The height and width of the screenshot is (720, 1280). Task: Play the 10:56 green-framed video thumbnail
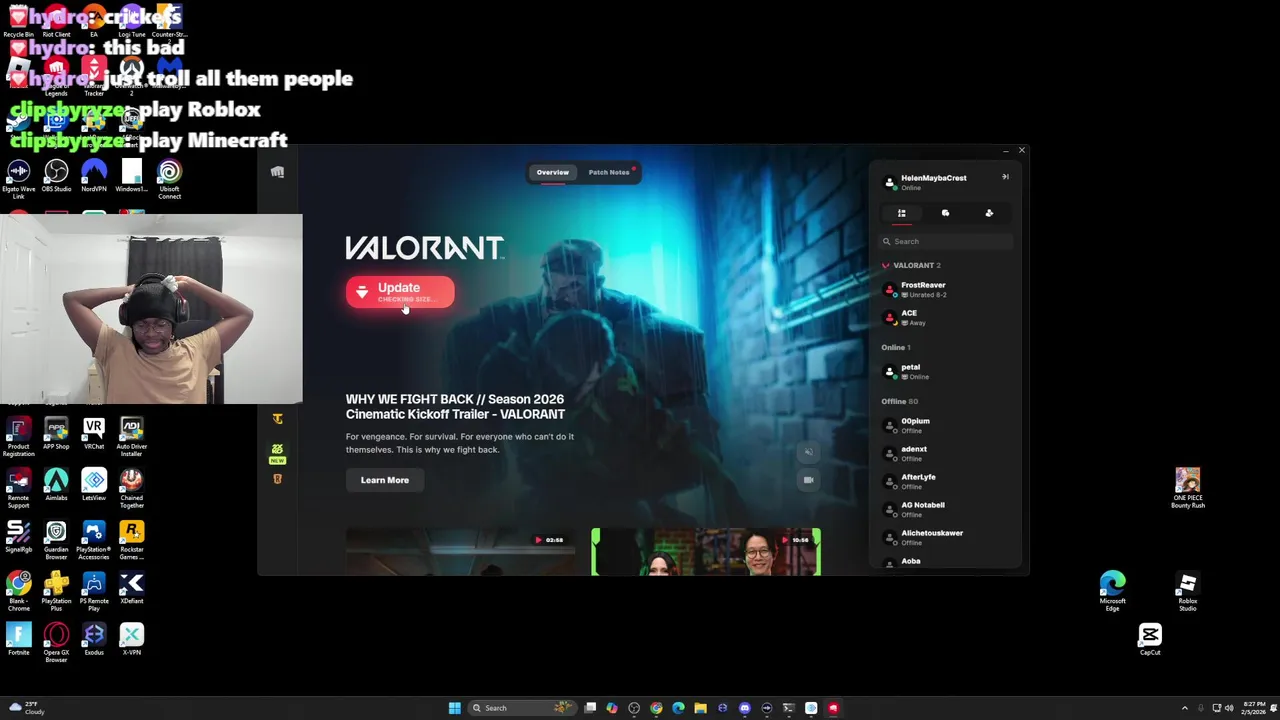(706, 552)
